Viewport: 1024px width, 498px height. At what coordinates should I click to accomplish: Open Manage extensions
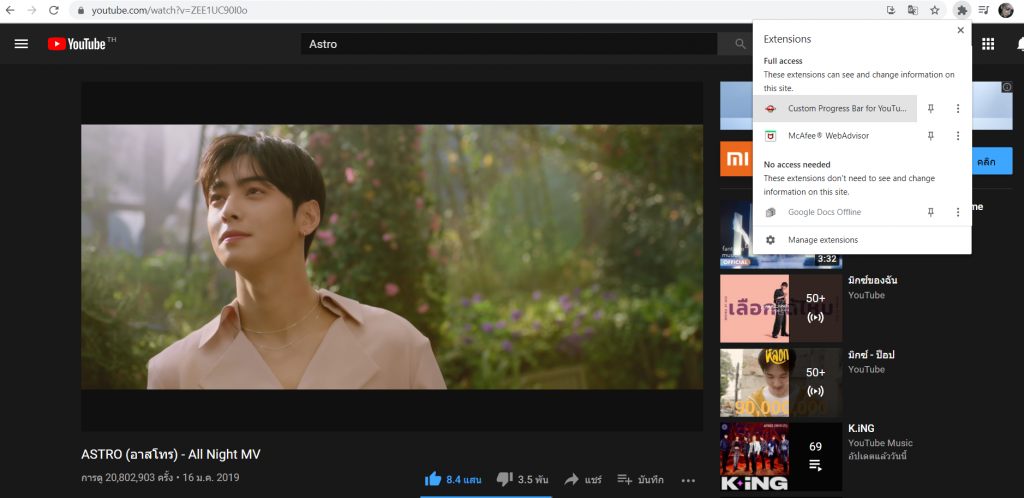pyautogui.click(x=862, y=240)
